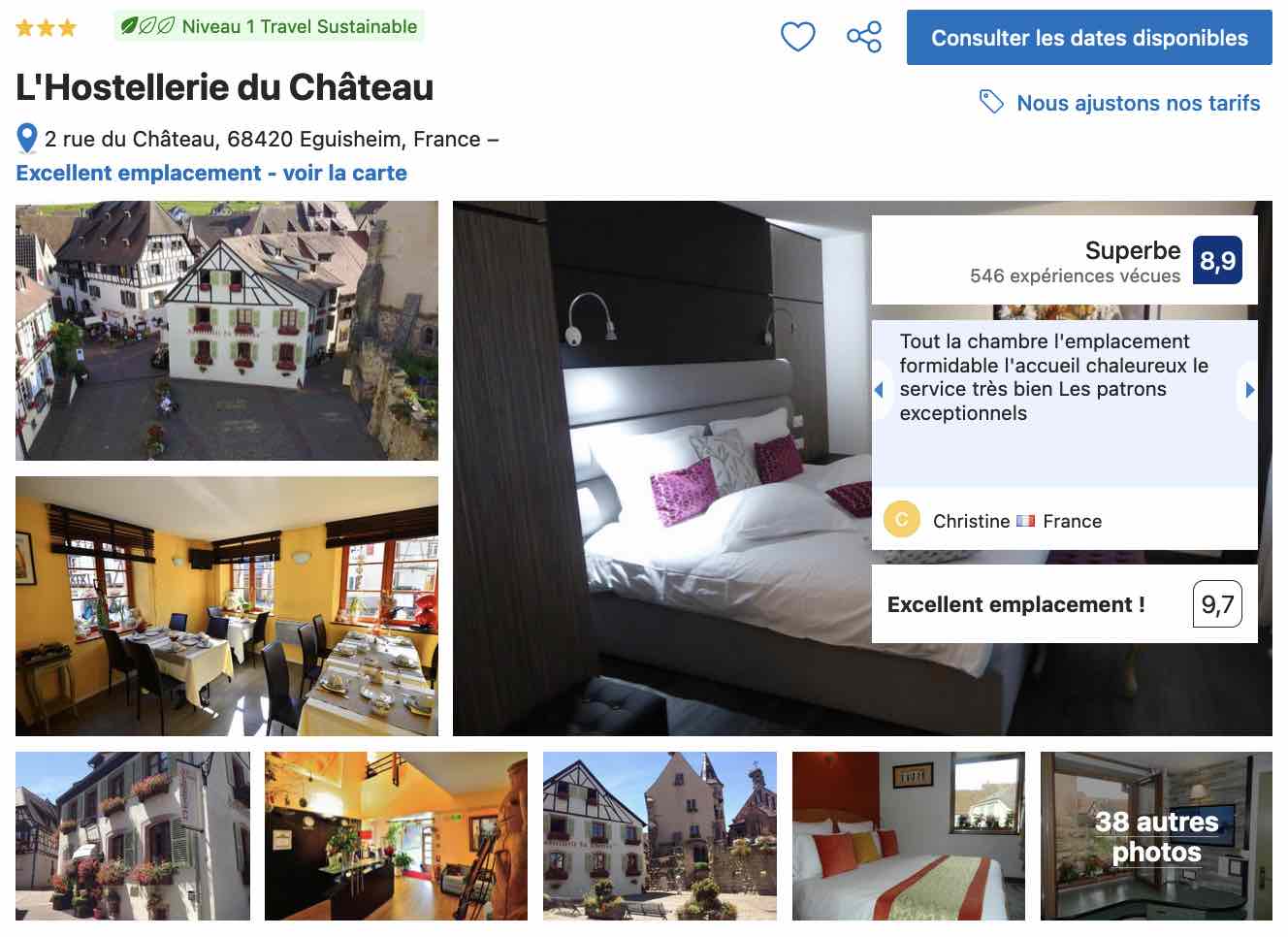Click the 8,9 score badge
Screen dimensions: 1288x937
pyautogui.click(x=1217, y=260)
